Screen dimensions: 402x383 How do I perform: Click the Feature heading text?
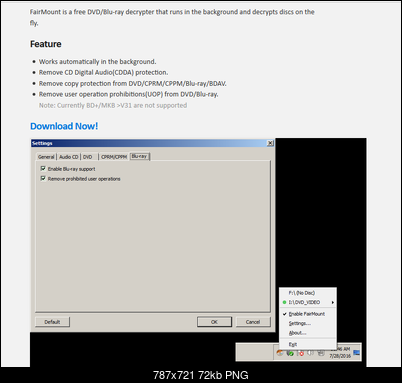tap(46, 44)
